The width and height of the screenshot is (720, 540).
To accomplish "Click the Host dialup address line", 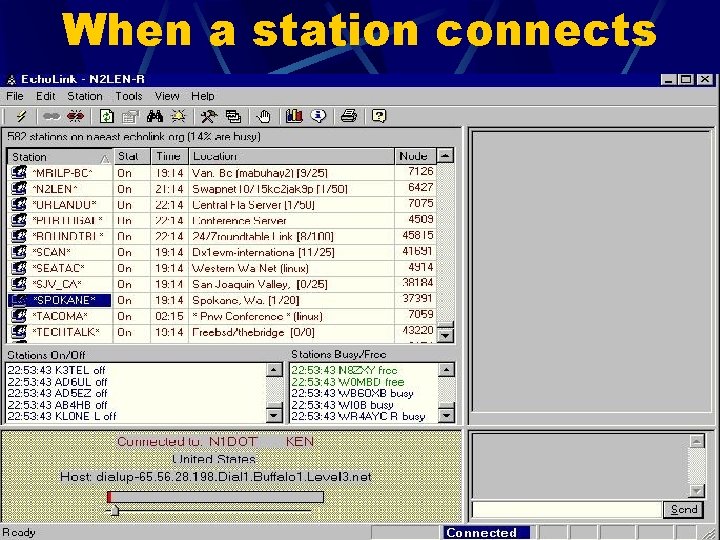I will tap(215, 477).
